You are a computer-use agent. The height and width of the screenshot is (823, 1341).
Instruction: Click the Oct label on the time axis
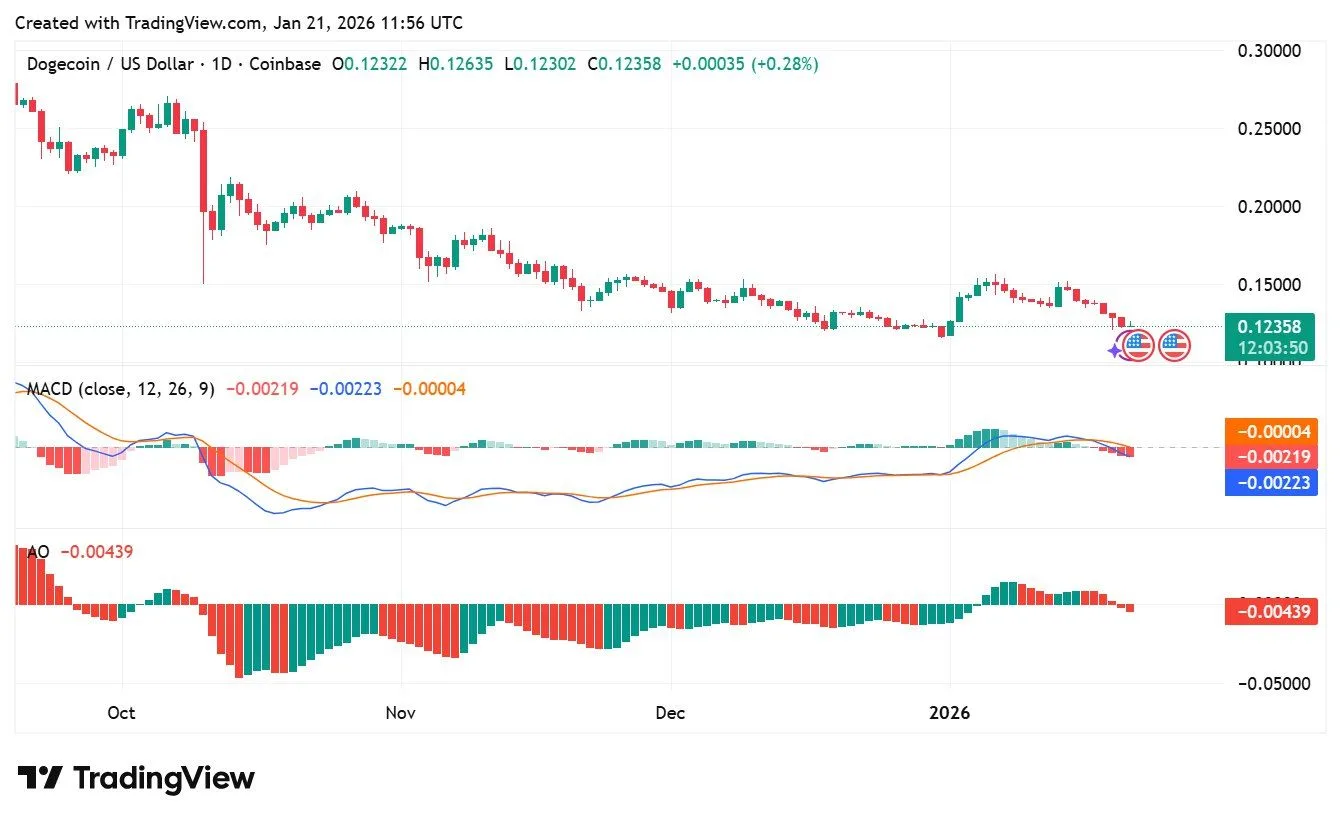click(121, 713)
